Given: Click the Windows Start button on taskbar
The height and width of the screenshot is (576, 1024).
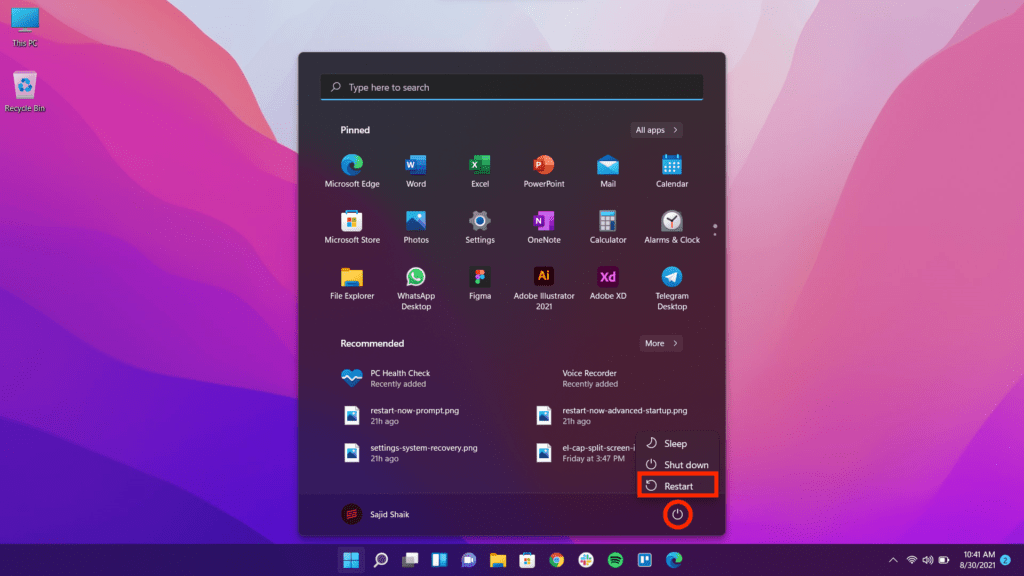Looking at the screenshot, I should 351,560.
